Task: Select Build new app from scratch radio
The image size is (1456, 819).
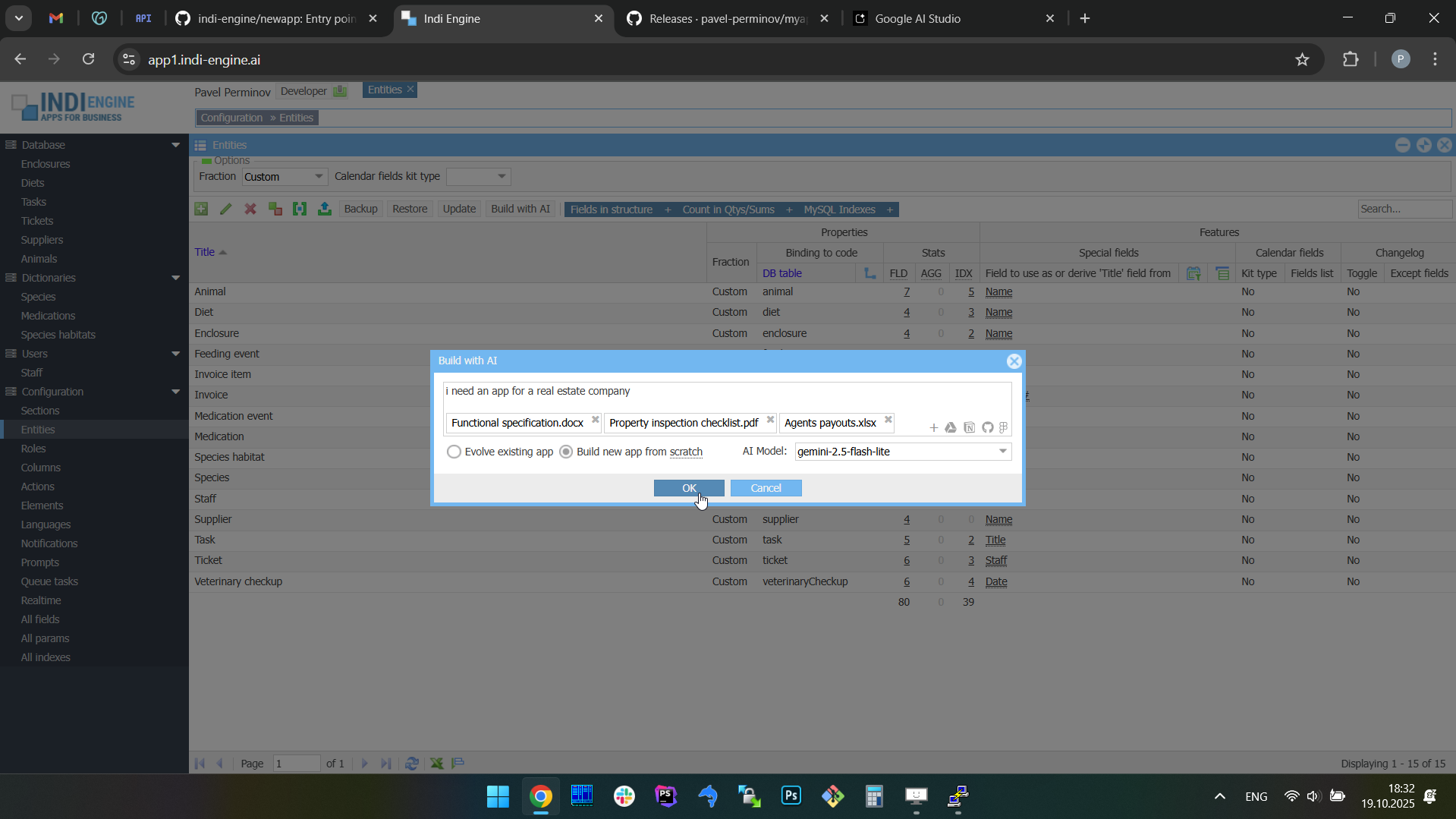Action: tap(566, 452)
